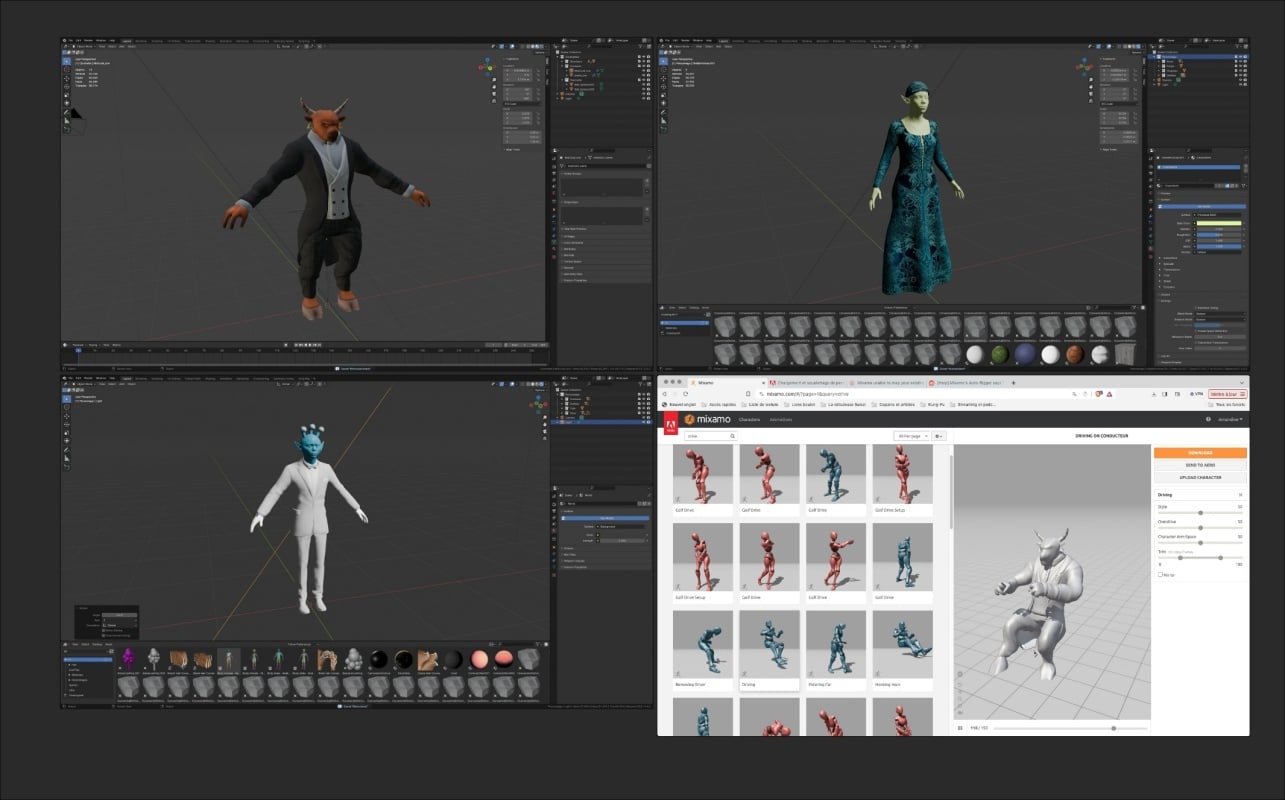The image size is (1285, 800).
Task: Click the UPLOAD CHARACTER button
Action: [x=1200, y=477]
